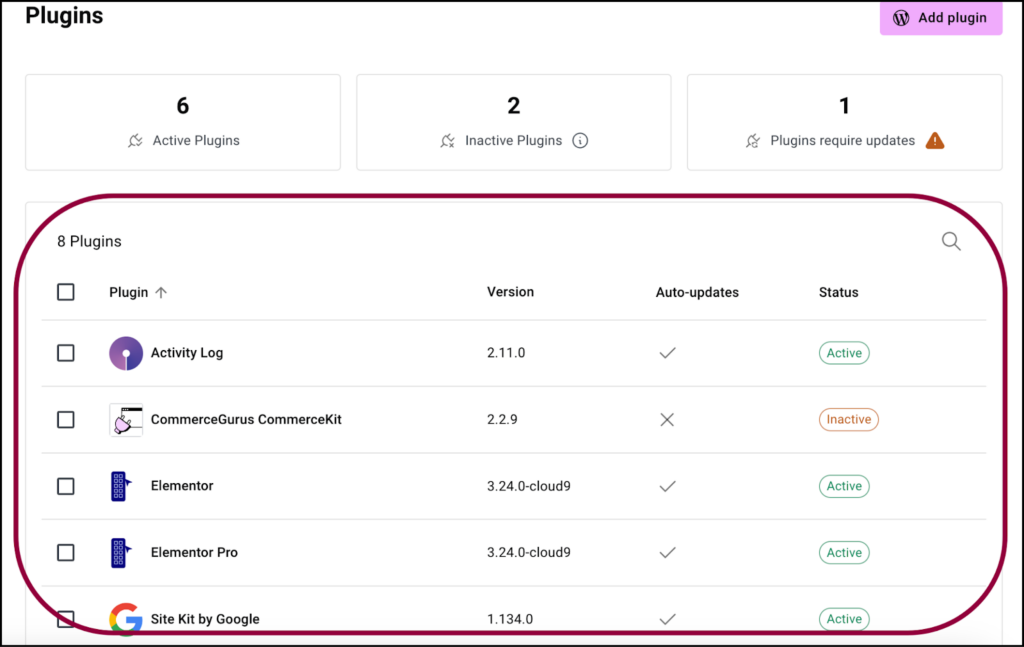Screen dimensions: 1024x647
Task: Click the Add plugin button
Action: (x=940, y=18)
